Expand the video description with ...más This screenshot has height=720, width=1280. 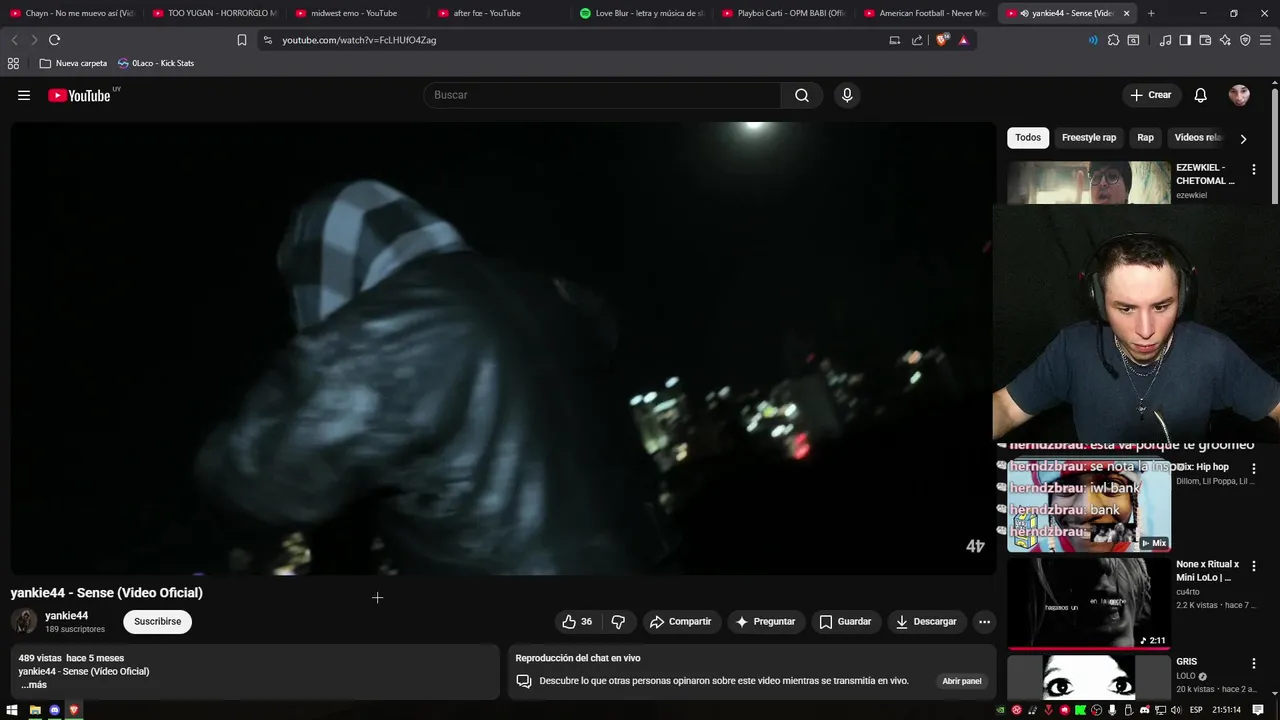(x=34, y=685)
